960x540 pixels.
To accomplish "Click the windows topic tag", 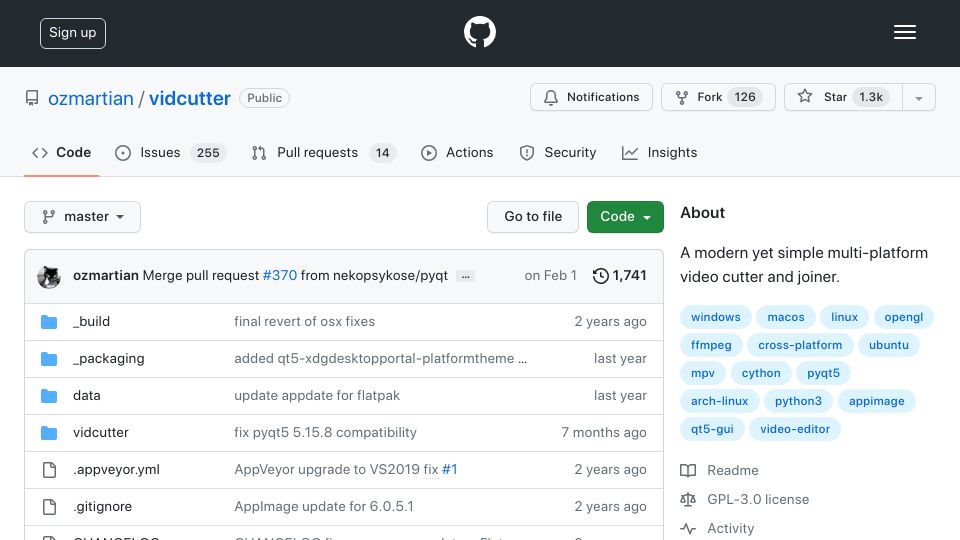I will (x=716, y=317).
